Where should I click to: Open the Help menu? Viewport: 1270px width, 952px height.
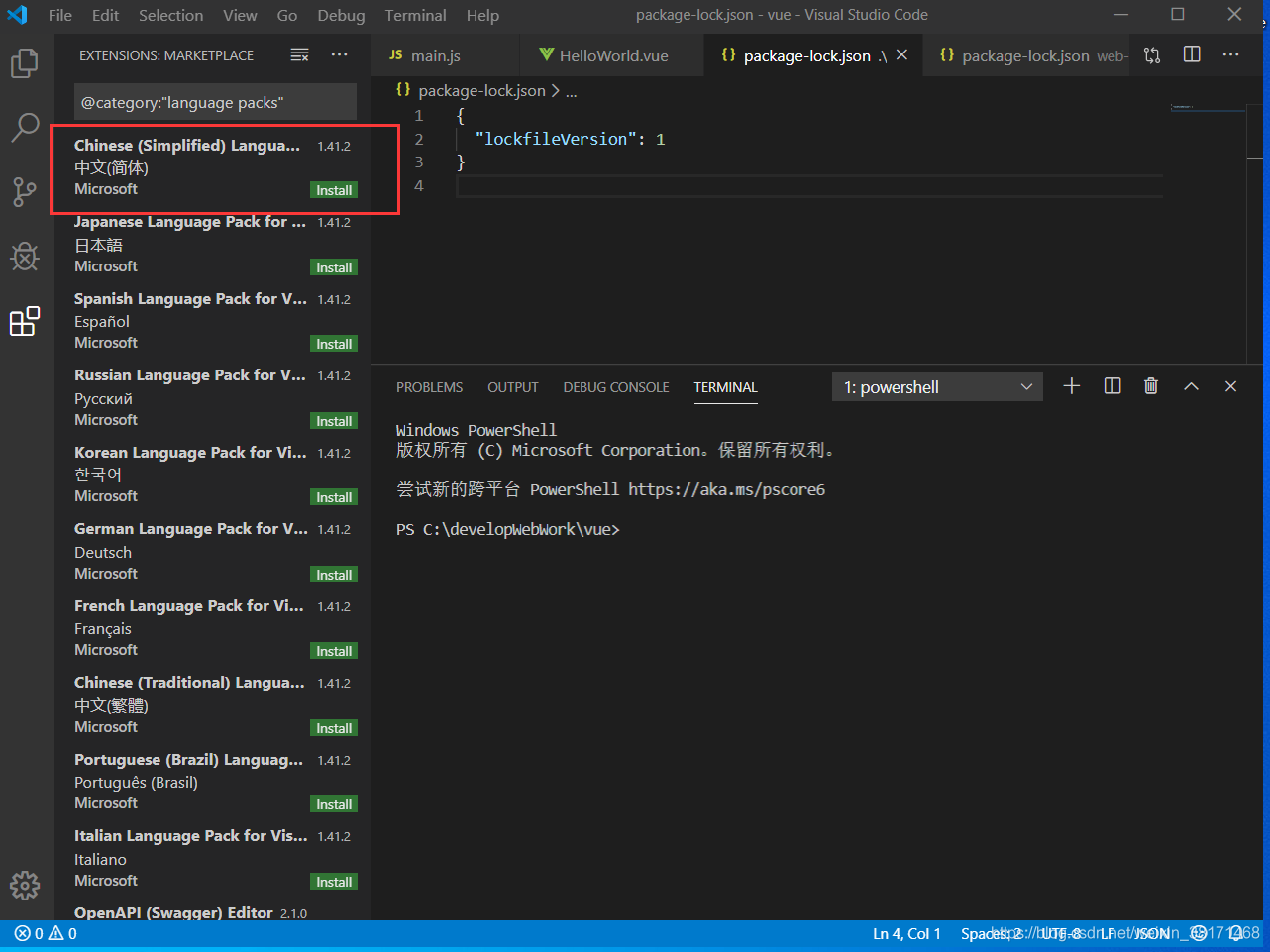tap(482, 15)
